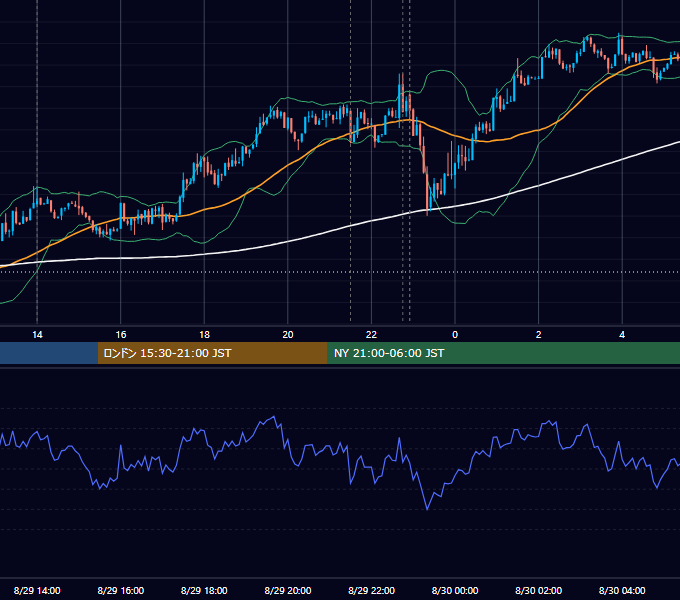Click the 0 hour axis label
This screenshot has width=680, height=600.
pyautogui.click(x=455, y=335)
